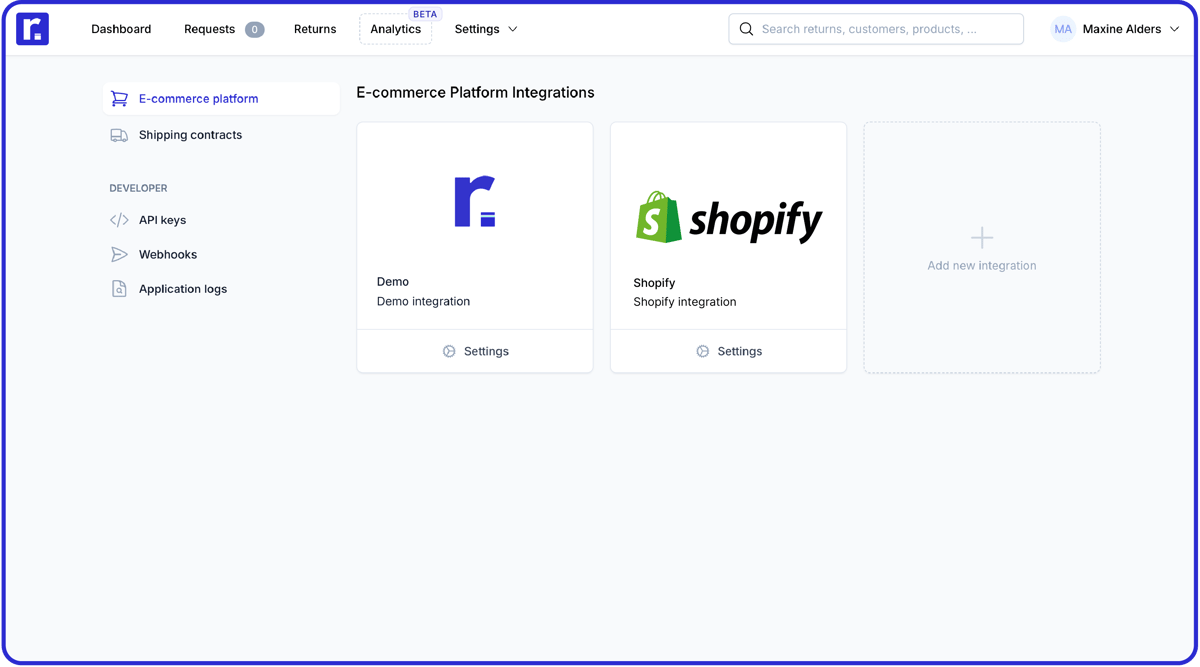This screenshot has width=1200, height=667.
Task: Click the document Application logs icon
Action: (x=119, y=289)
